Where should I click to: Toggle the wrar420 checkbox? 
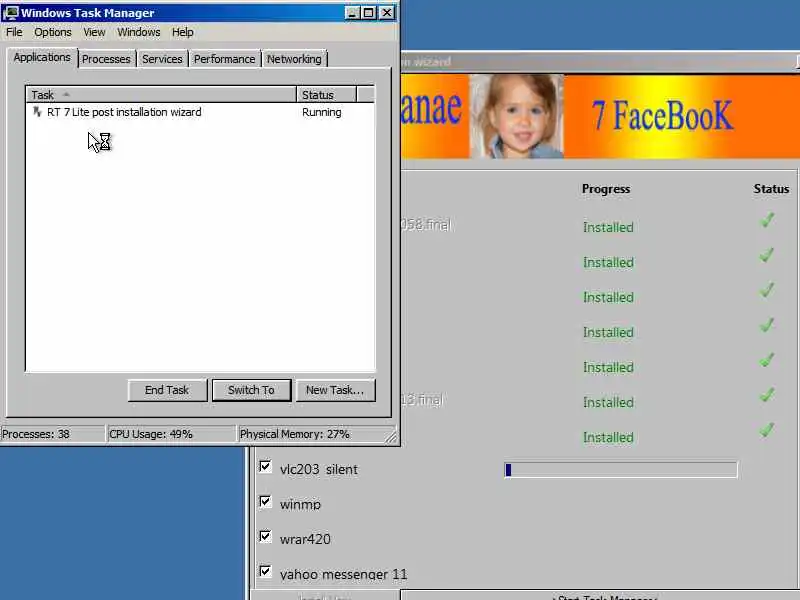click(x=265, y=536)
